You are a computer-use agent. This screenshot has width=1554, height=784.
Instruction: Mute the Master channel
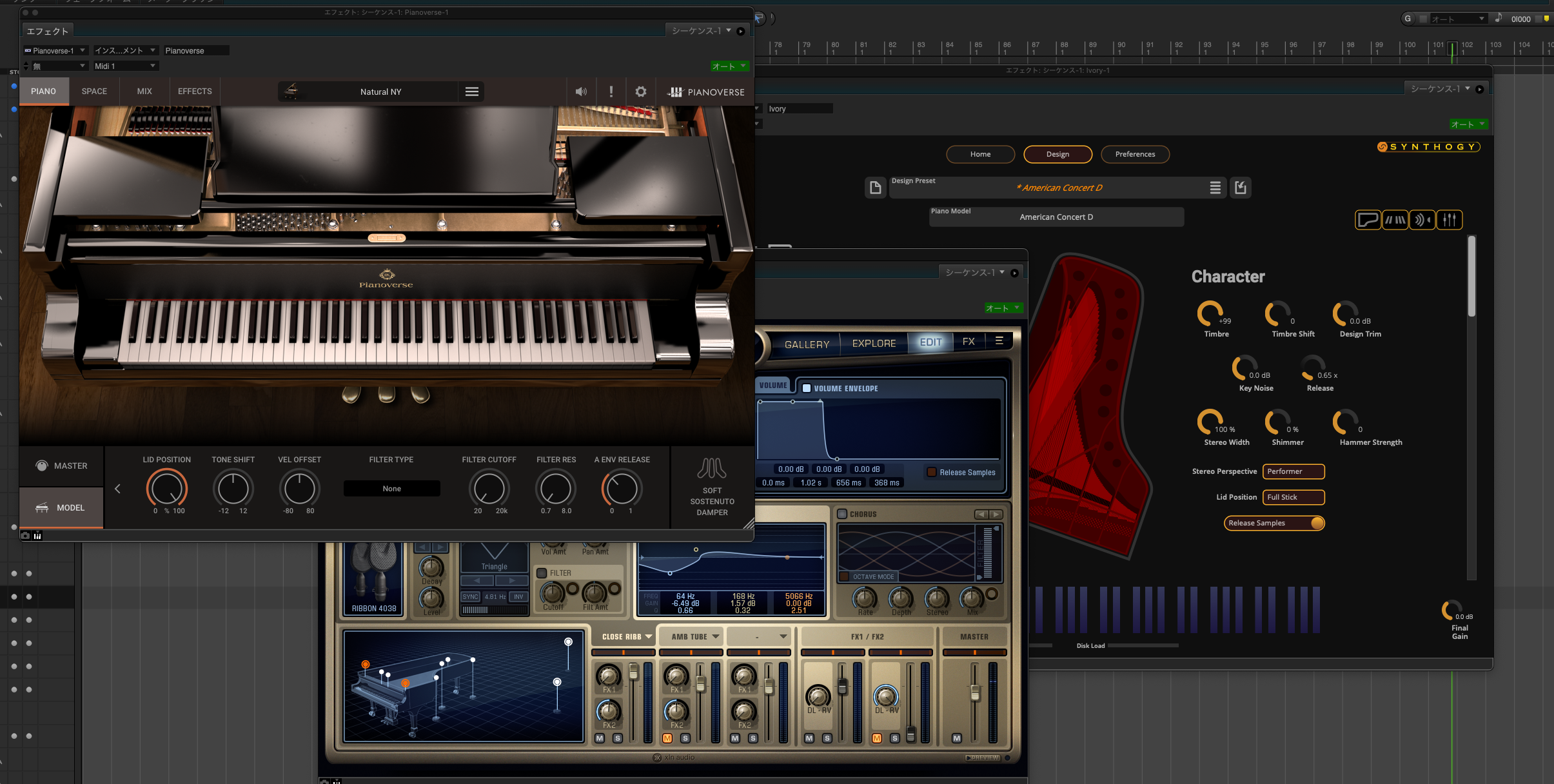pyautogui.click(x=957, y=738)
